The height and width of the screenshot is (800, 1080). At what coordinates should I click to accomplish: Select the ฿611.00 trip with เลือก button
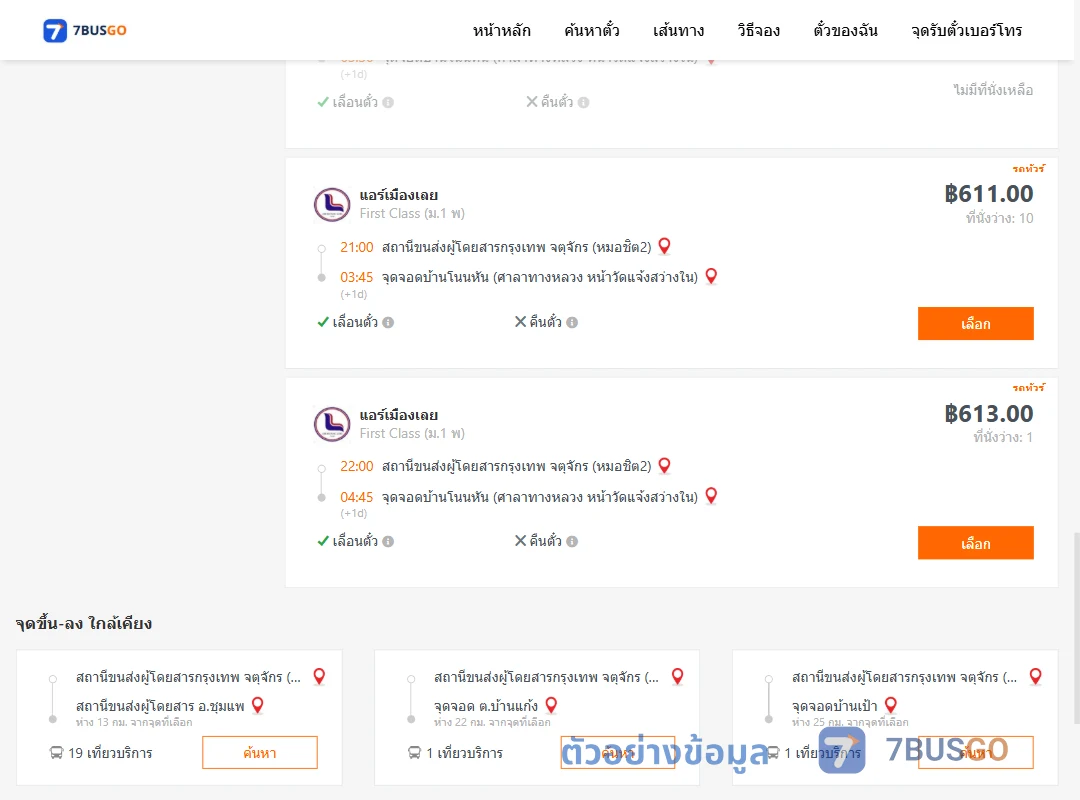(975, 324)
